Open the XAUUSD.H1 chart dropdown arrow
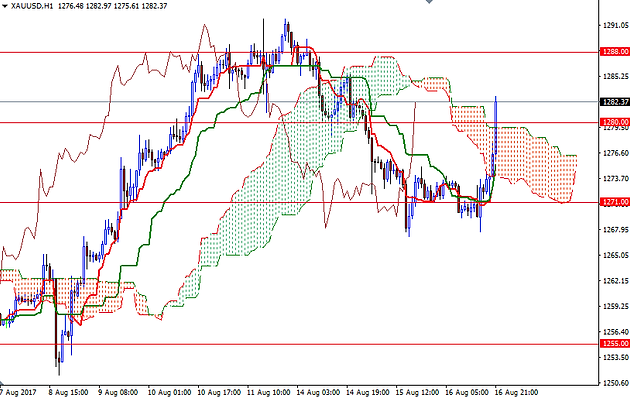Screen dimensions: 630x398 5,6
